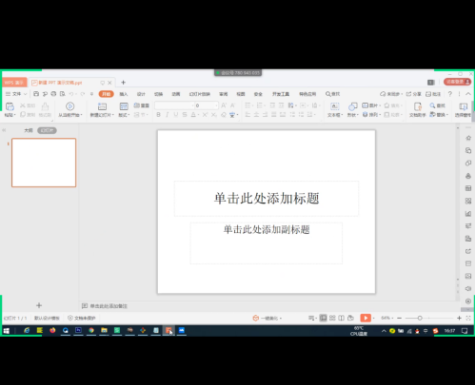Screen dimensions: 475x385
Task: Click the Undo arrow in quick access toolbar
Action: [x=71, y=94]
